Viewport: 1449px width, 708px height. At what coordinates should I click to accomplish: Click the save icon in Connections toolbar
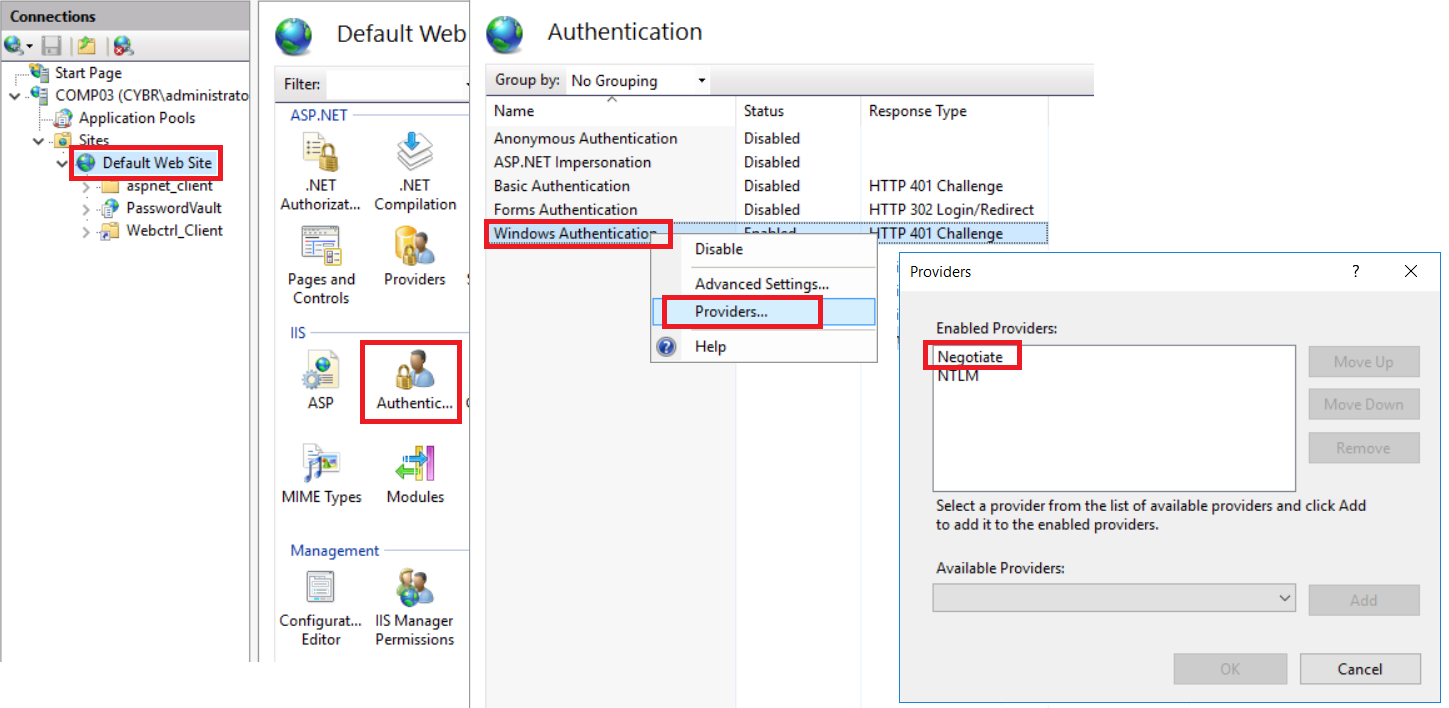tap(52, 45)
